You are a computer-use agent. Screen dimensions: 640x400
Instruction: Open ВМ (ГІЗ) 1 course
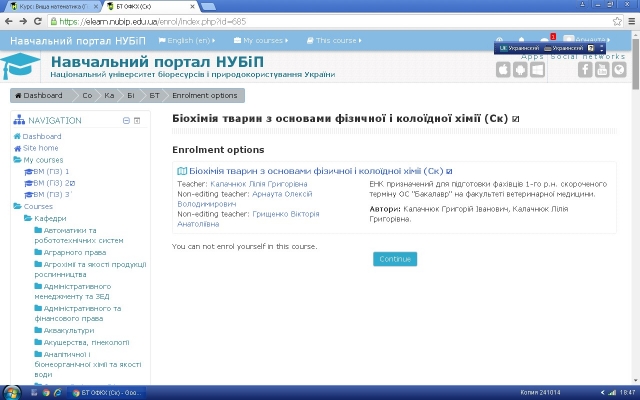(51, 171)
